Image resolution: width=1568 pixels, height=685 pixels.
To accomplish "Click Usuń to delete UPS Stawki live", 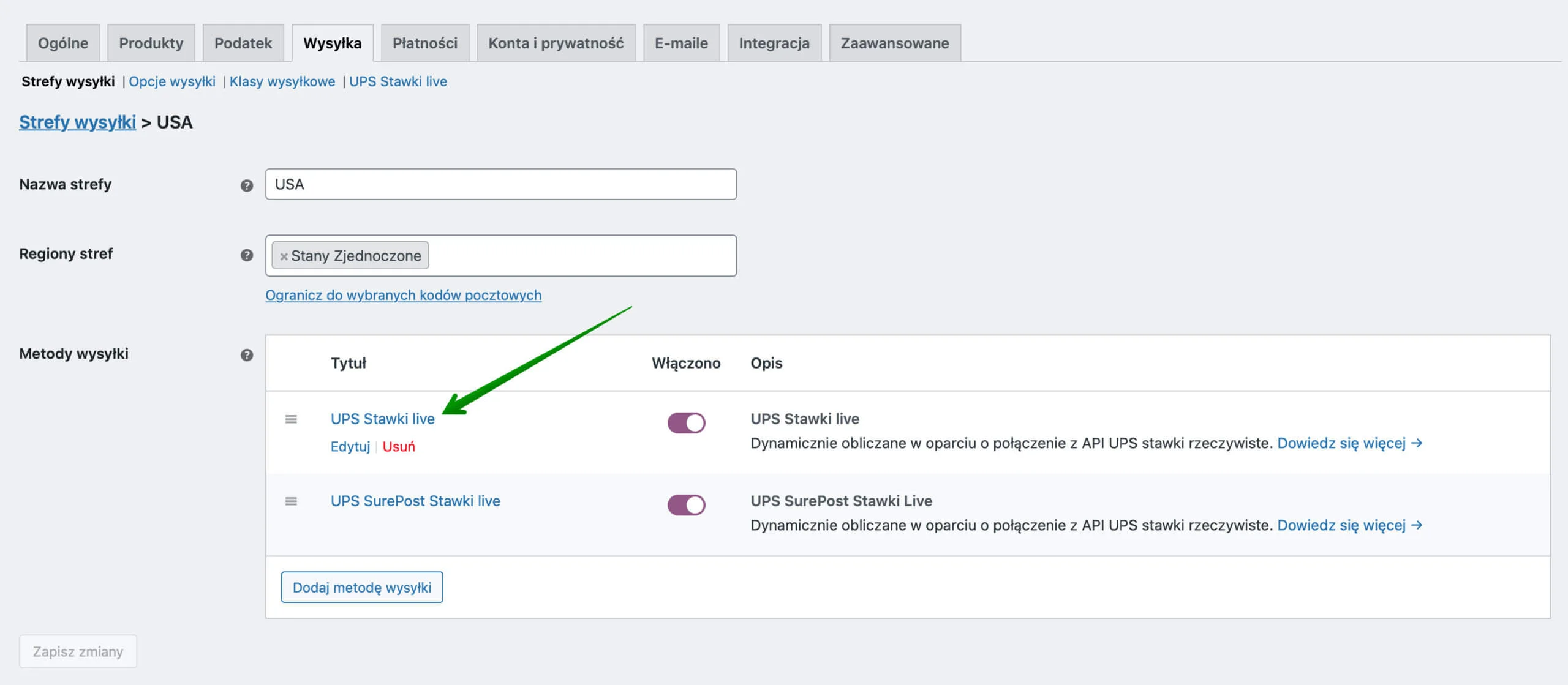I will click(399, 446).
